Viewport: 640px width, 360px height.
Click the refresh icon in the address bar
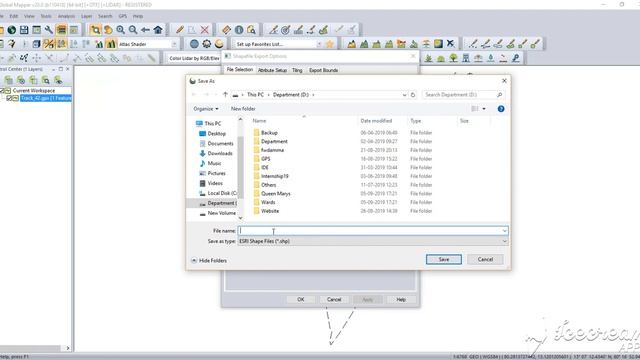(413, 95)
